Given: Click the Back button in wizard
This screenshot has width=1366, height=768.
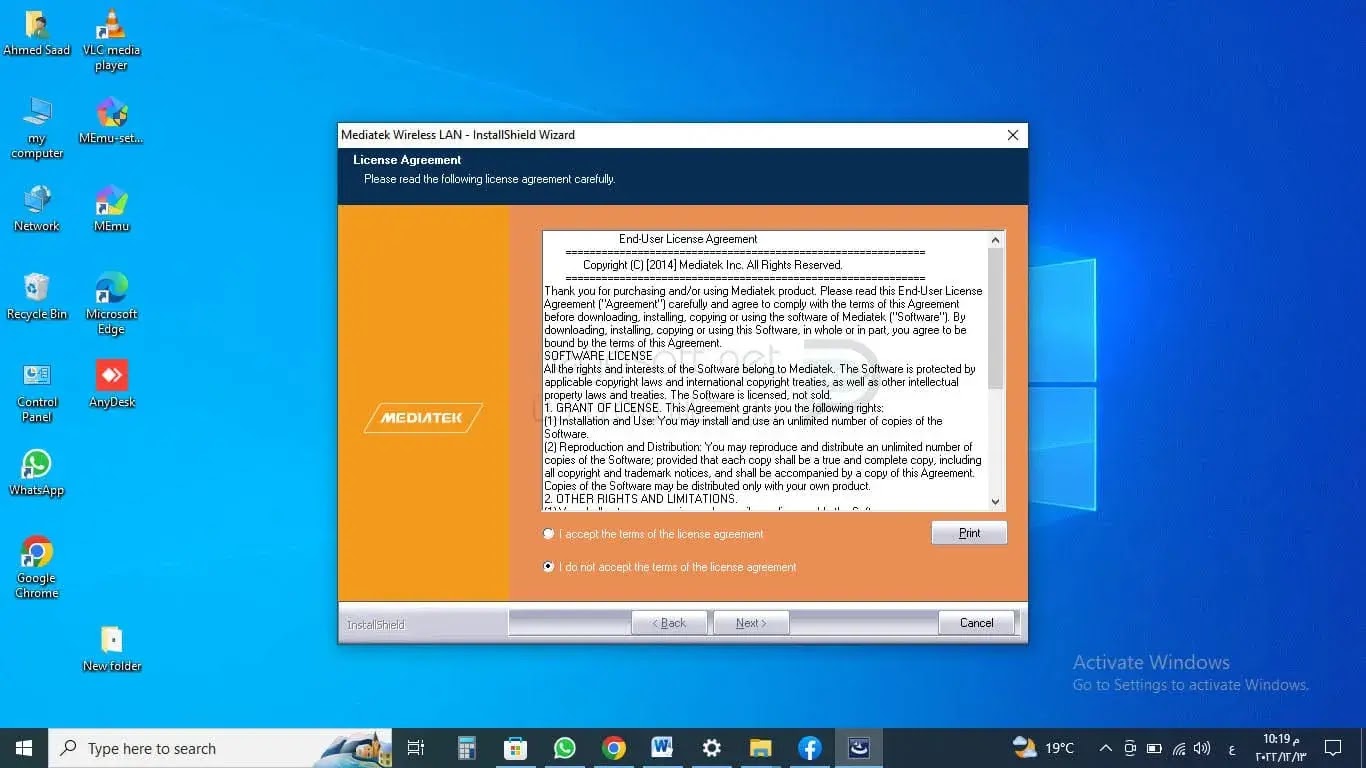Looking at the screenshot, I should tap(669, 623).
